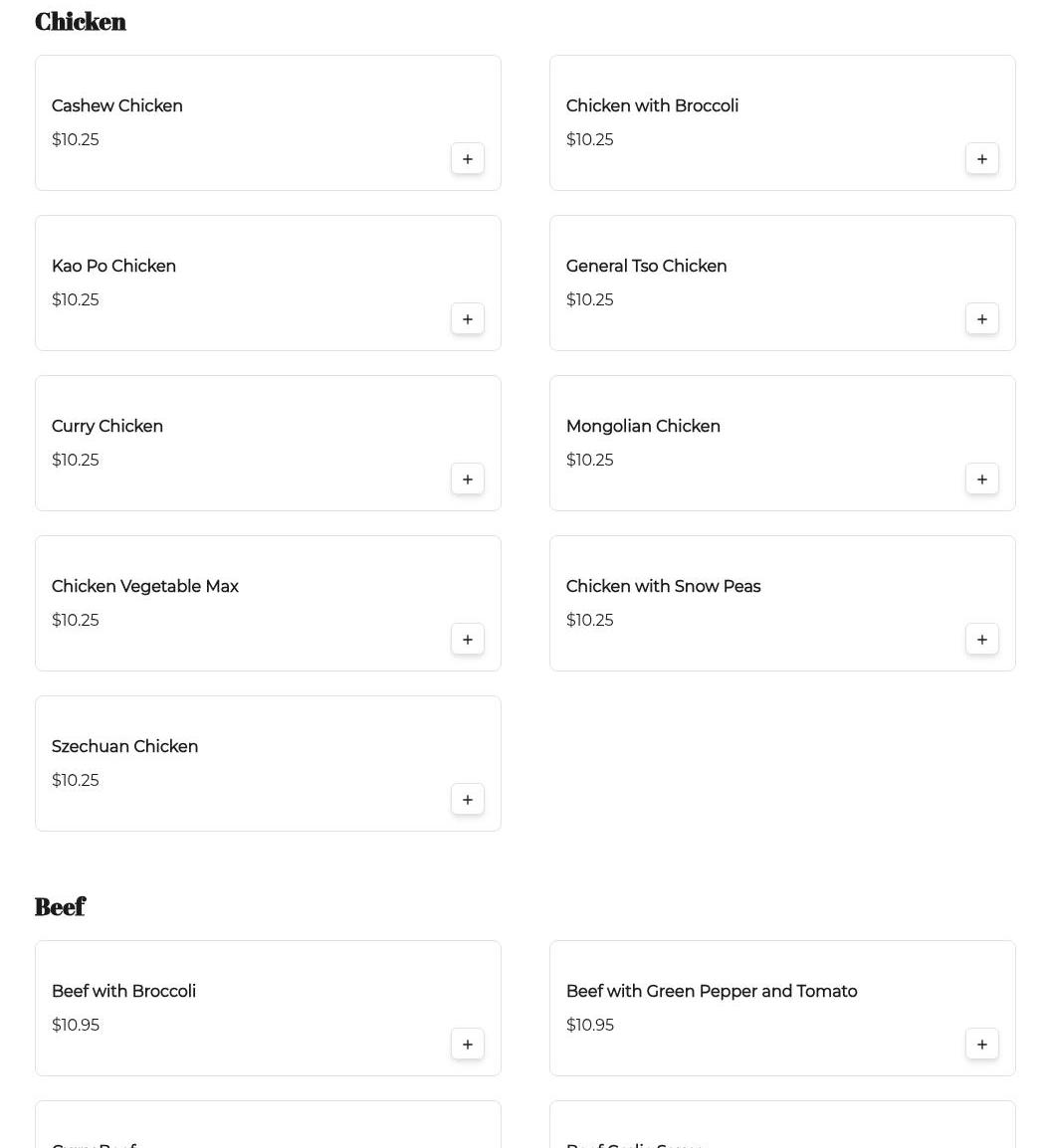Add Beef with Broccoli to order
Screen dimensions: 1045x1148
point(468,1045)
